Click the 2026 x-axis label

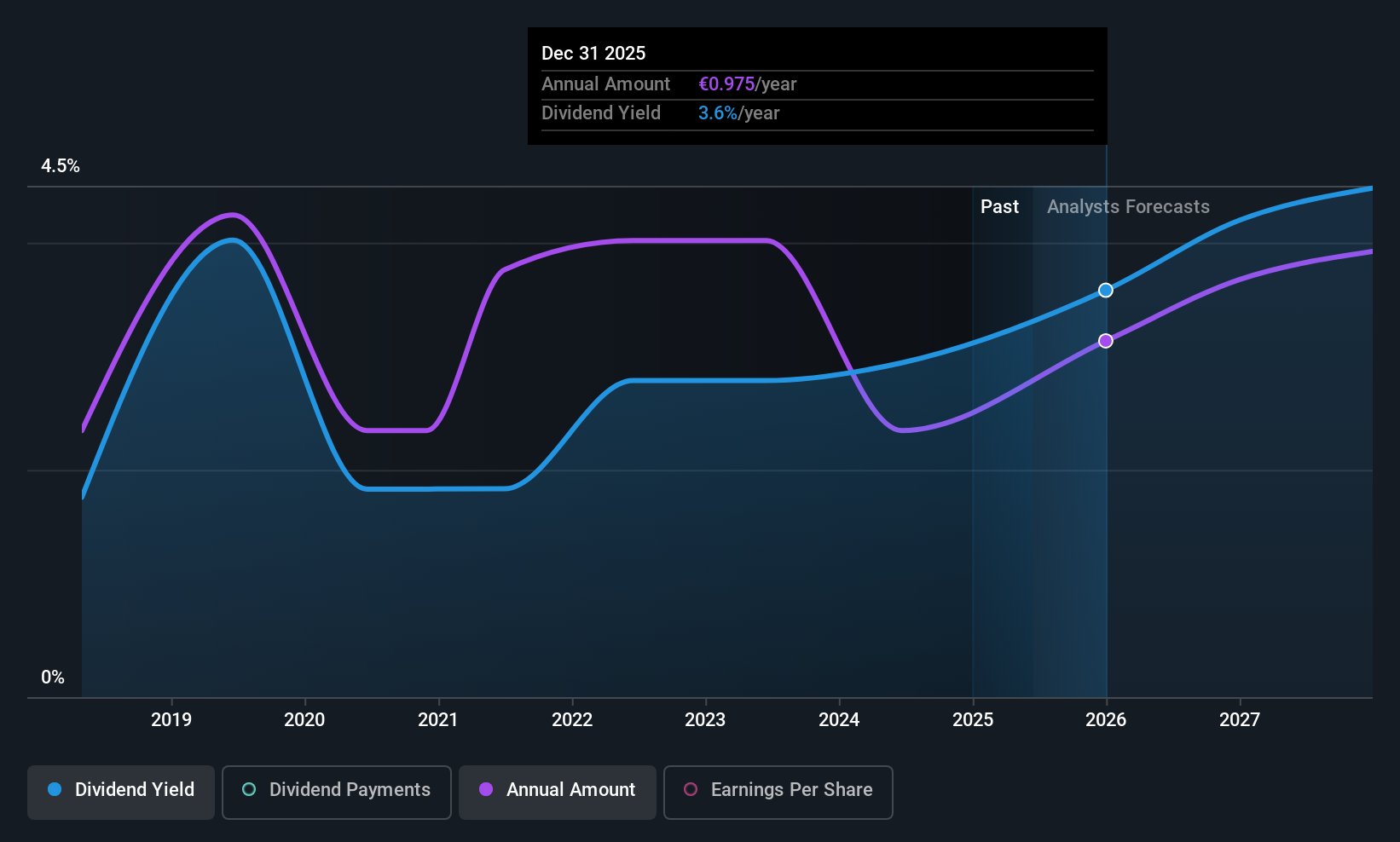coord(1106,720)
